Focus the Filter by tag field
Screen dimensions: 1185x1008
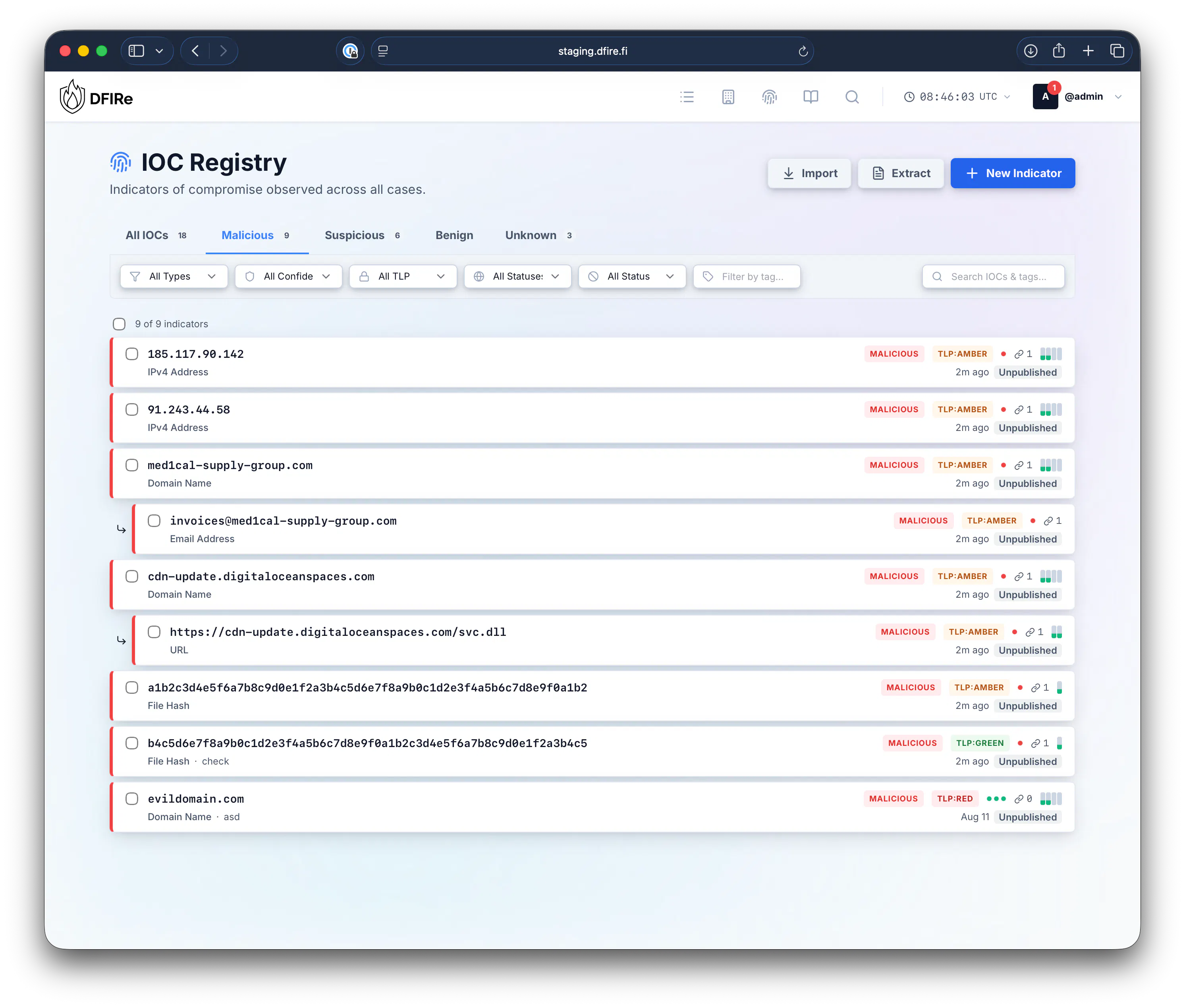(x=746, y=276)
